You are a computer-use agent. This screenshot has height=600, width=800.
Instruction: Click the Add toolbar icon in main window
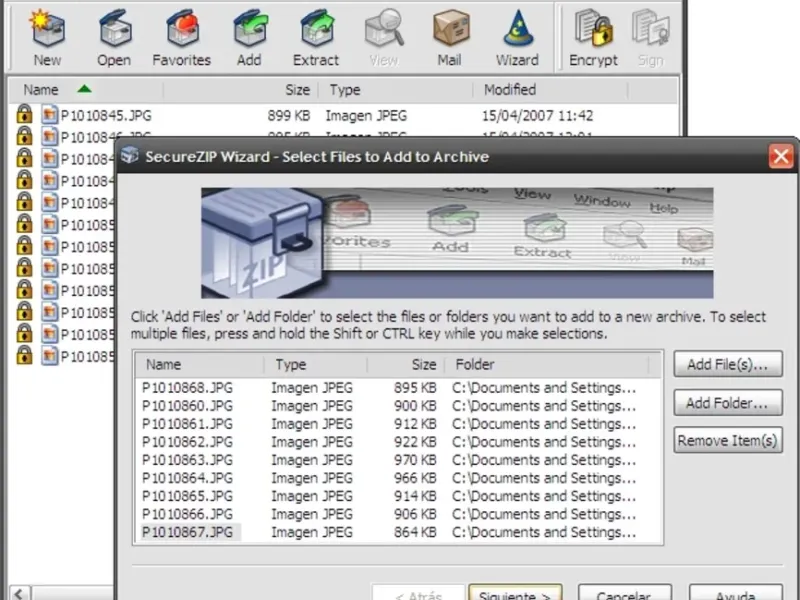coord(249,38)
